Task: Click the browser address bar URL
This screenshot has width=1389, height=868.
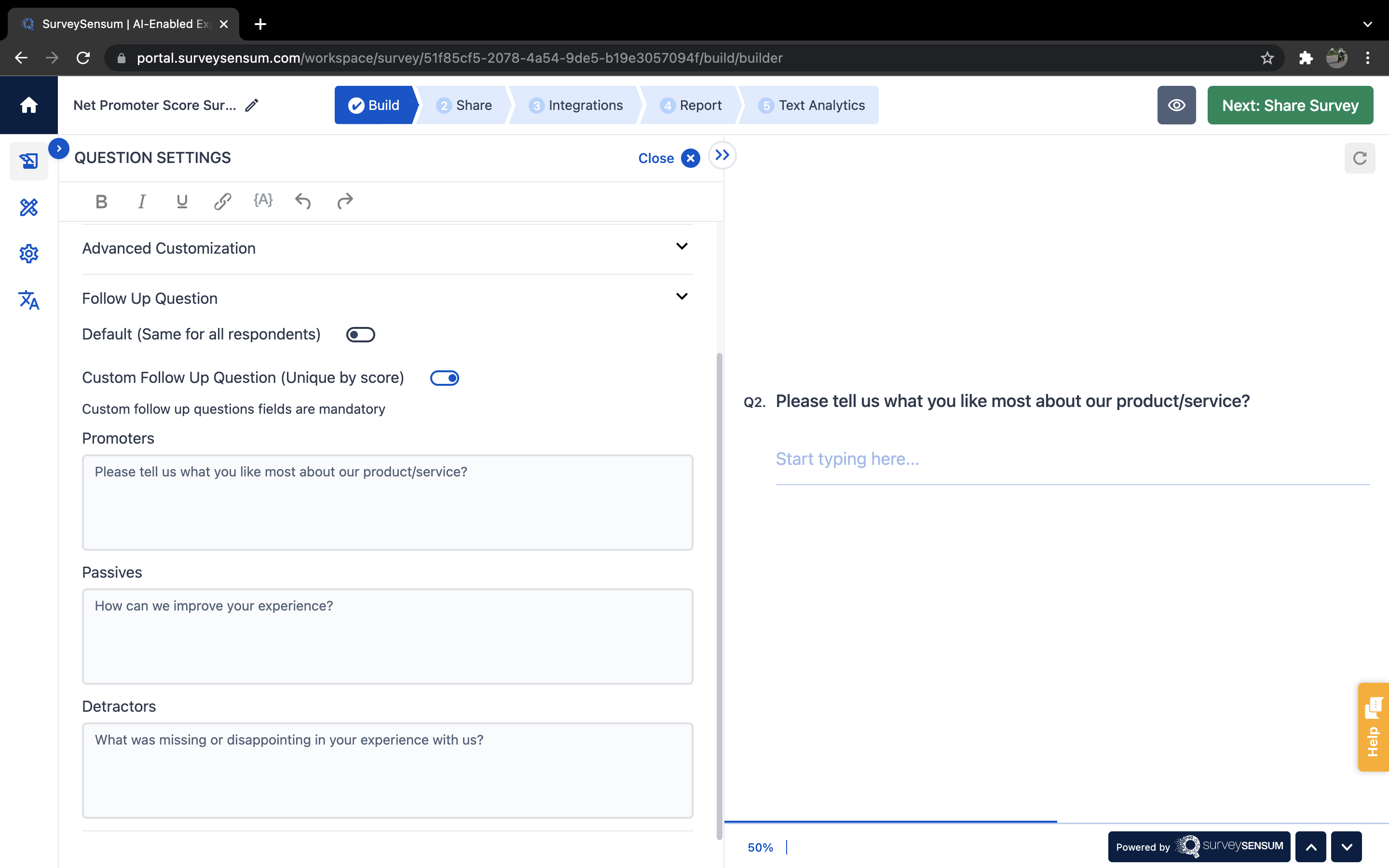Action: [460, 58]
